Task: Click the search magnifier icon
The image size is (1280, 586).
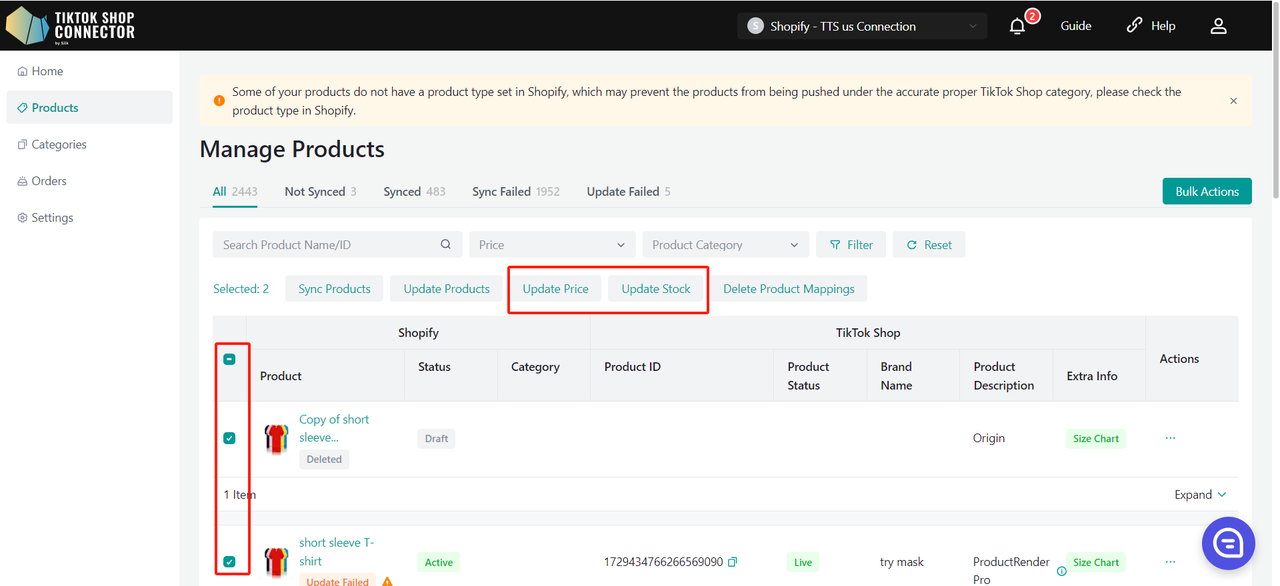Action: point(446,245)
